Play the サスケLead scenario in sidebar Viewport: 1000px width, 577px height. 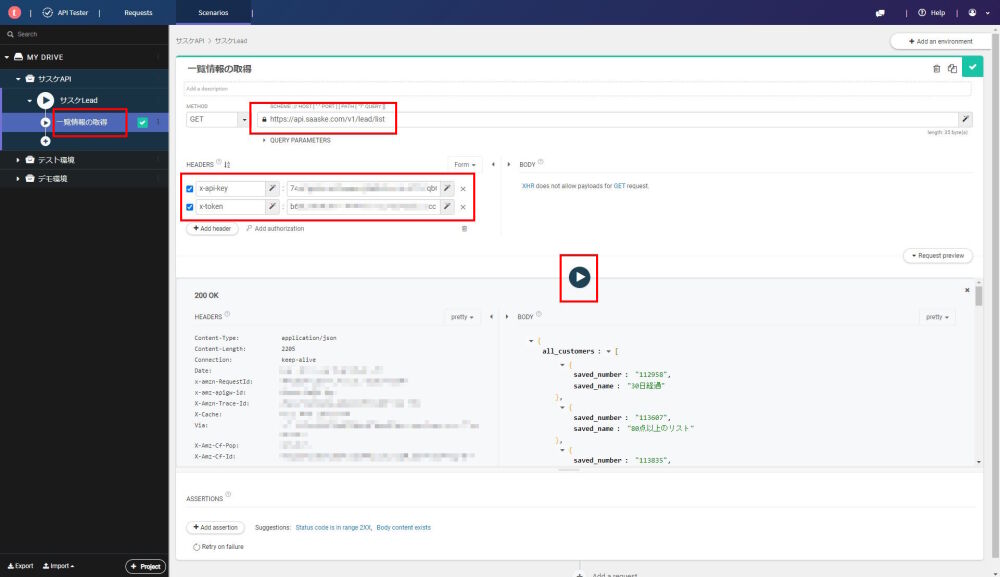[x=45, y=100]
